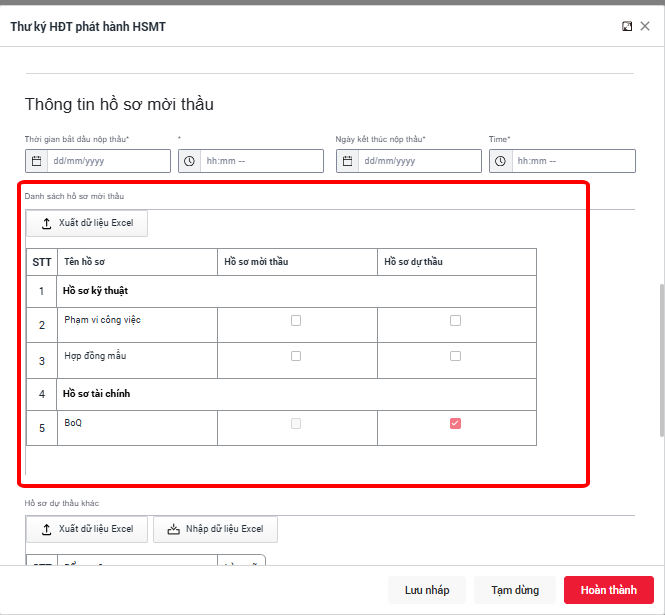Click the dialog maximize/expand icon
665x615 pixels.
[x=627, y=27]
